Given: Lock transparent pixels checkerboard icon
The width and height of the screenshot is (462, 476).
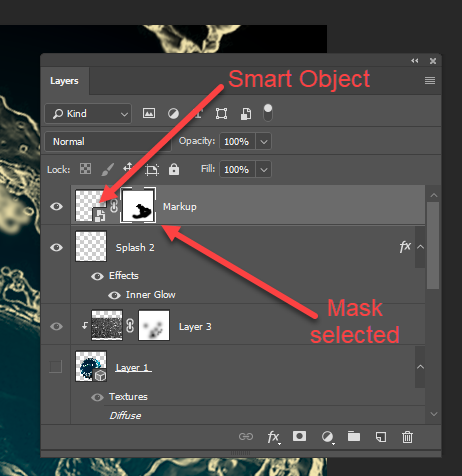Looking at the screenshot, I should pos(85,169).
